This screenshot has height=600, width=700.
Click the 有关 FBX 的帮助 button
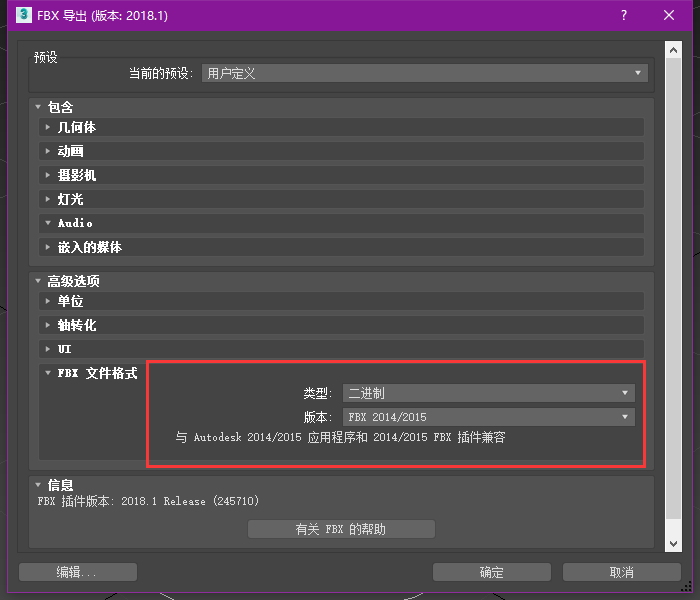(341, 529)
